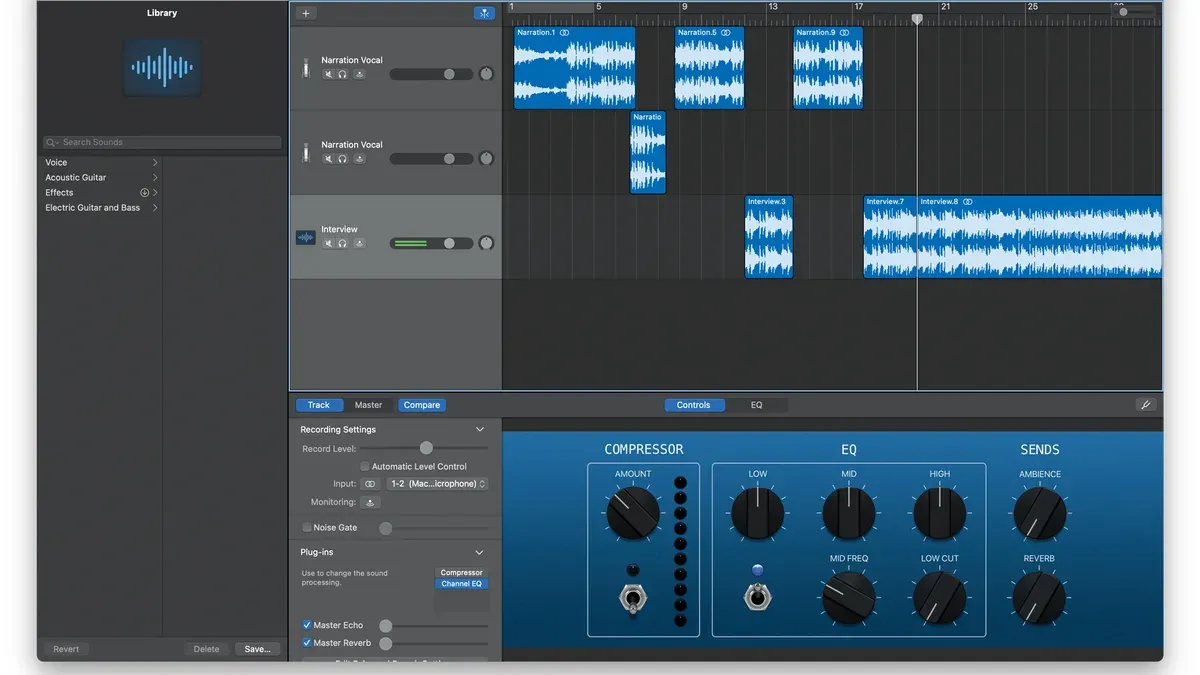Enable input monitoring on Interview track header
1200x675 pixels.
tap(359, 243)
